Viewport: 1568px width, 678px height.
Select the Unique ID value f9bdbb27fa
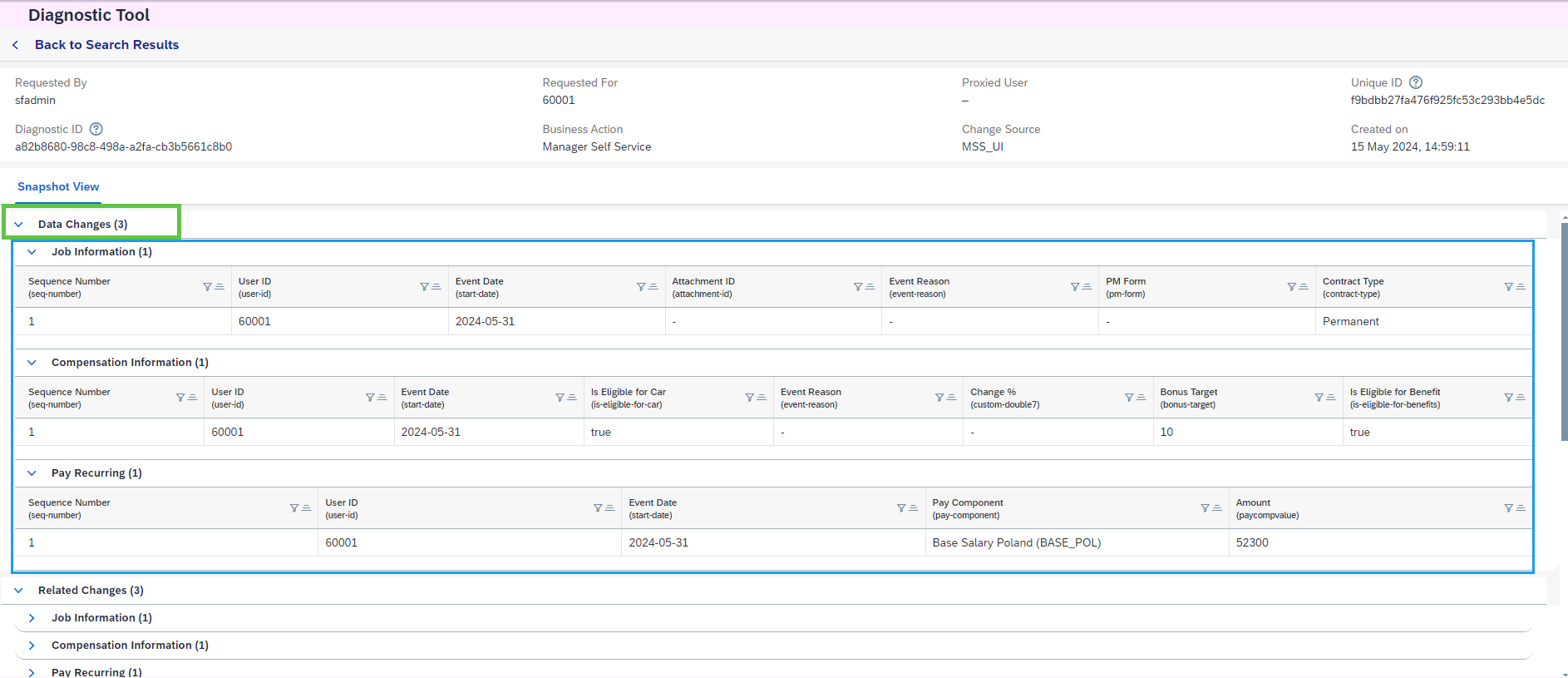tap(1448, 101)
